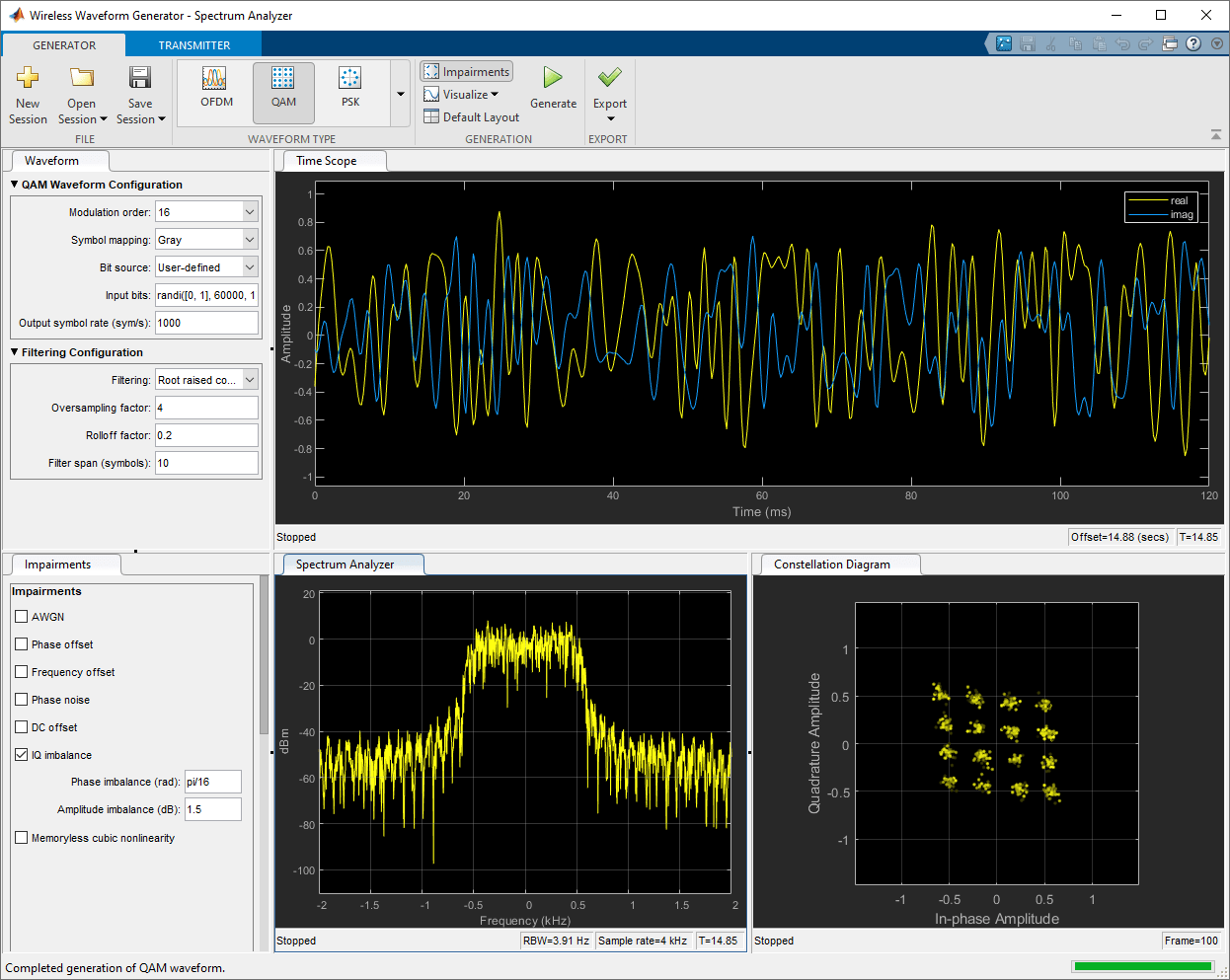Image resolution: width=1230 pixels, height=980 pixels.
Task: Click the green progress bar
Action: tap(1142, 966)
